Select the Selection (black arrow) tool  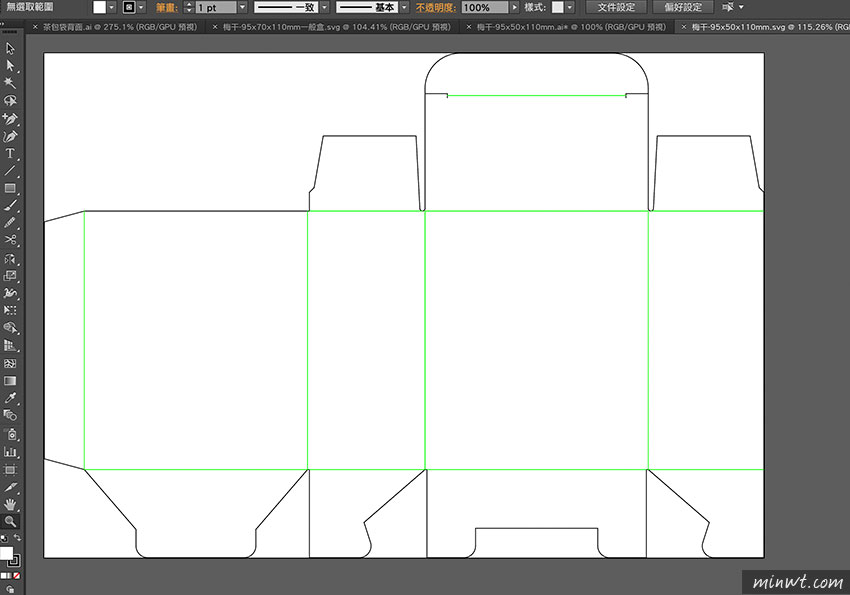coord(10,49)
